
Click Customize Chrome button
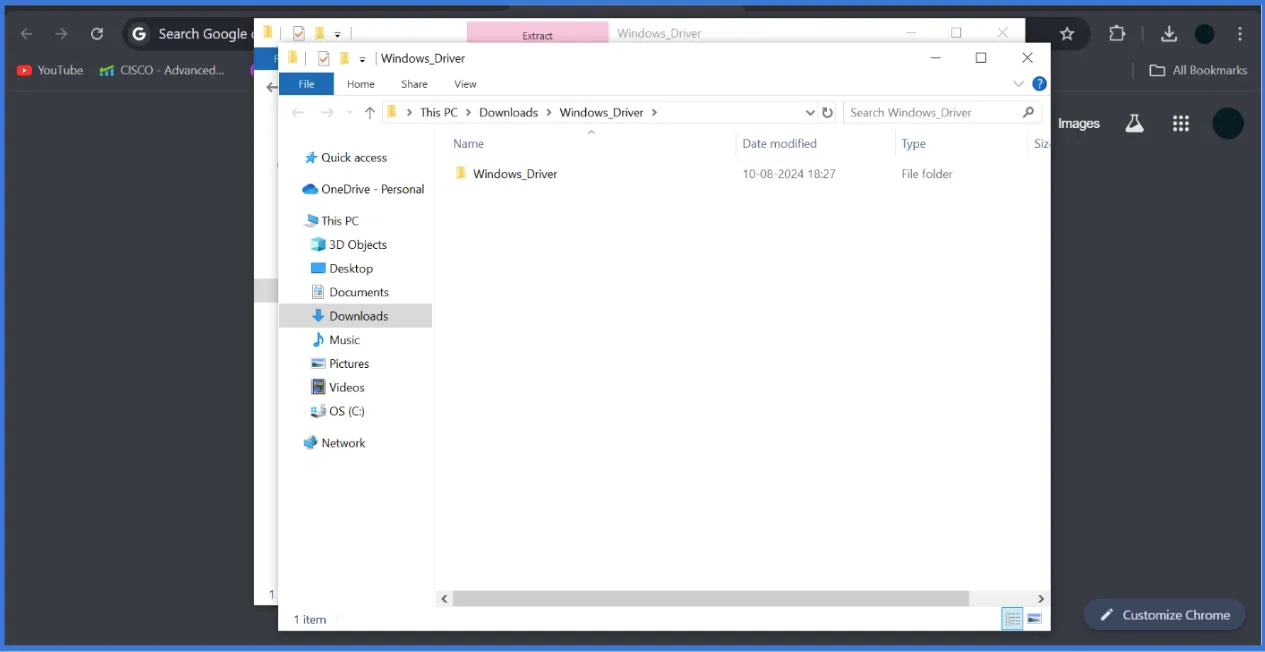click(1165, 615)
